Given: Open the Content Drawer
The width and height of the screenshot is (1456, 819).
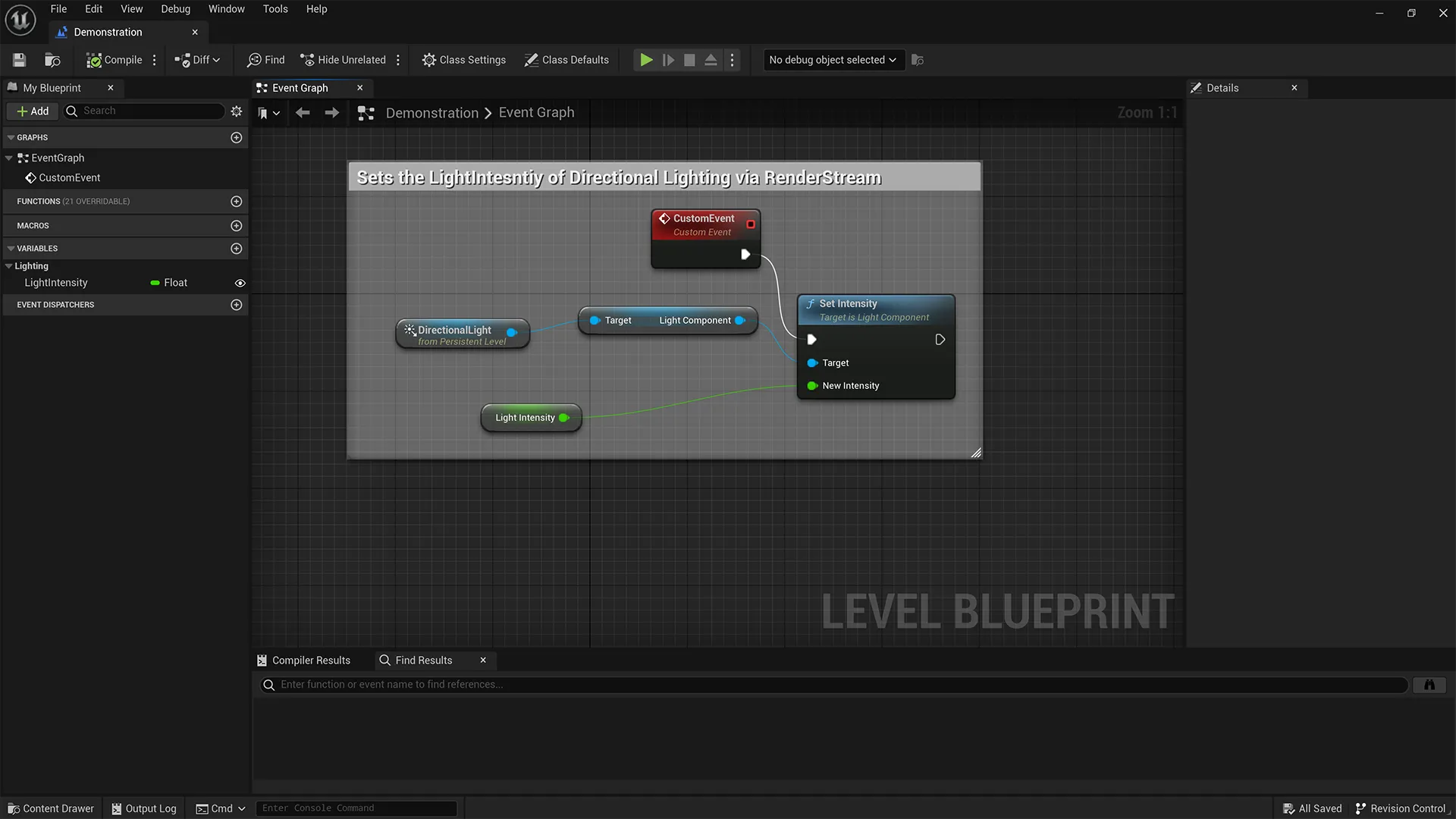Looking at the screenshot, I should click(x=50, y=808).
